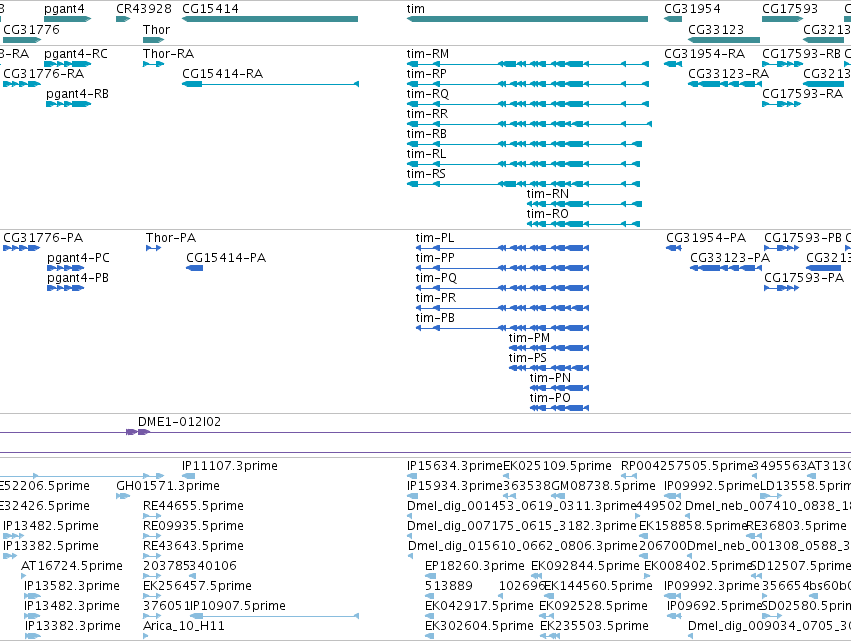Select EST EK042917.5prime

(x=429, y=616)
